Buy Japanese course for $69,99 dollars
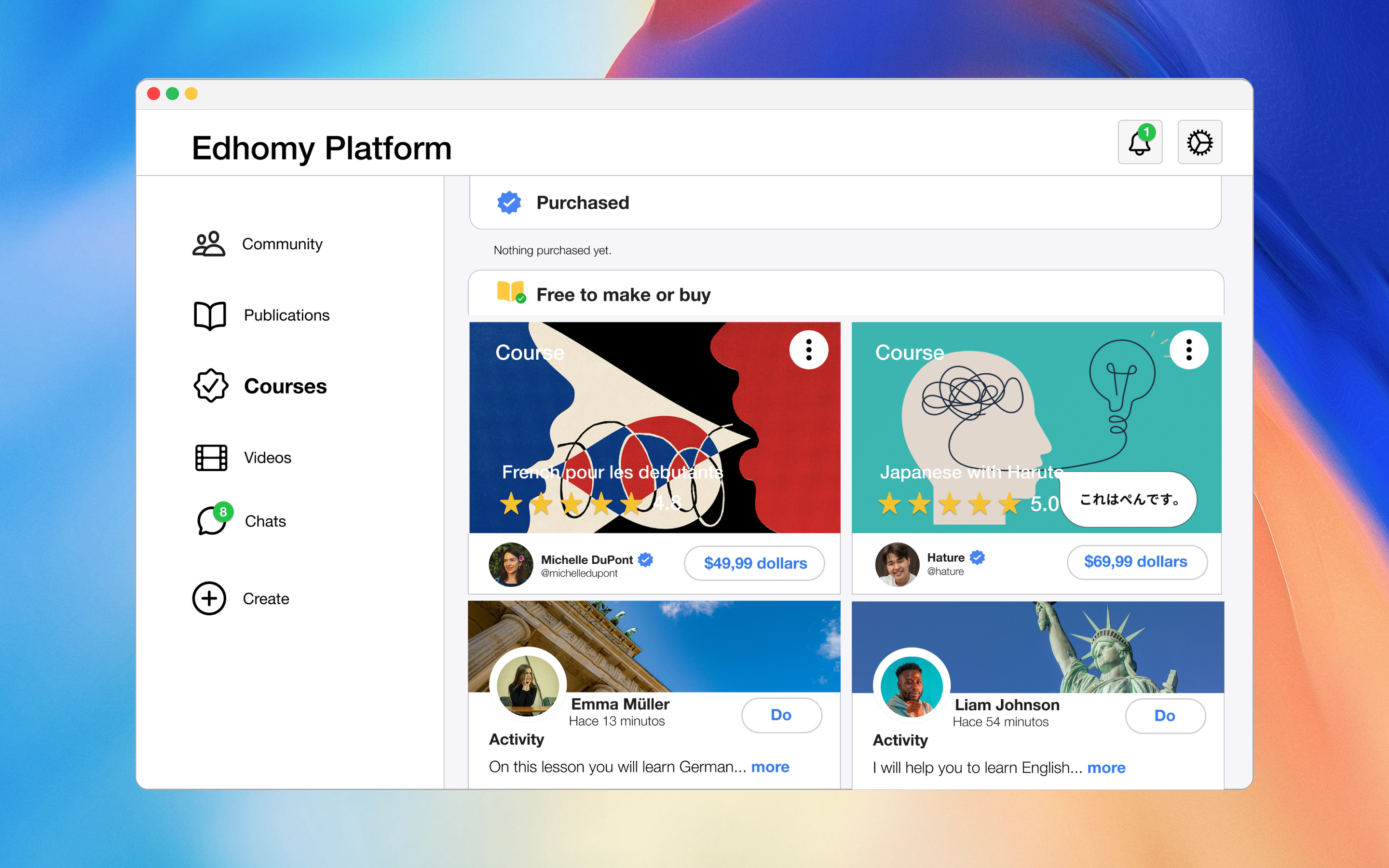1389x868 pixels. click(1136, 561)
